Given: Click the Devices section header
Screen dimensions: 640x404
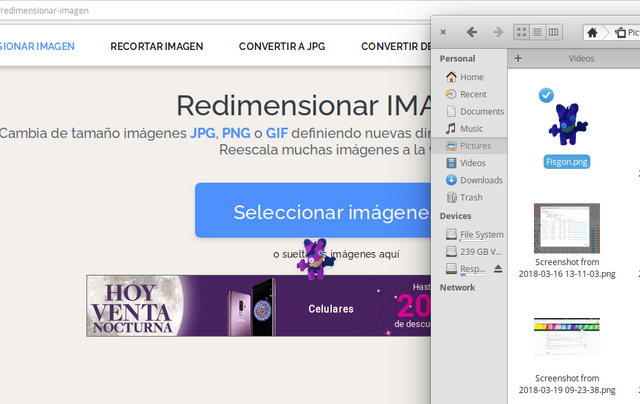Looking at the screenshot, I should pos(456,216).
